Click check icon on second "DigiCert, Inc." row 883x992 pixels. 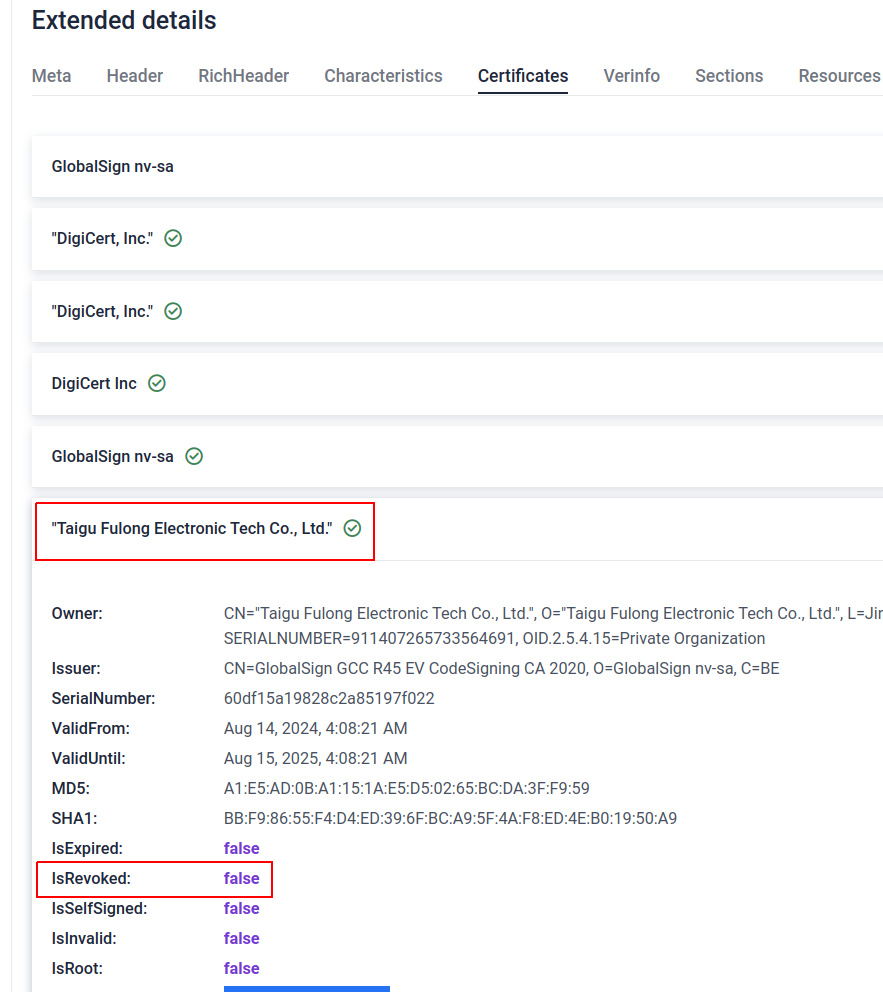click(x=173, y=311)
